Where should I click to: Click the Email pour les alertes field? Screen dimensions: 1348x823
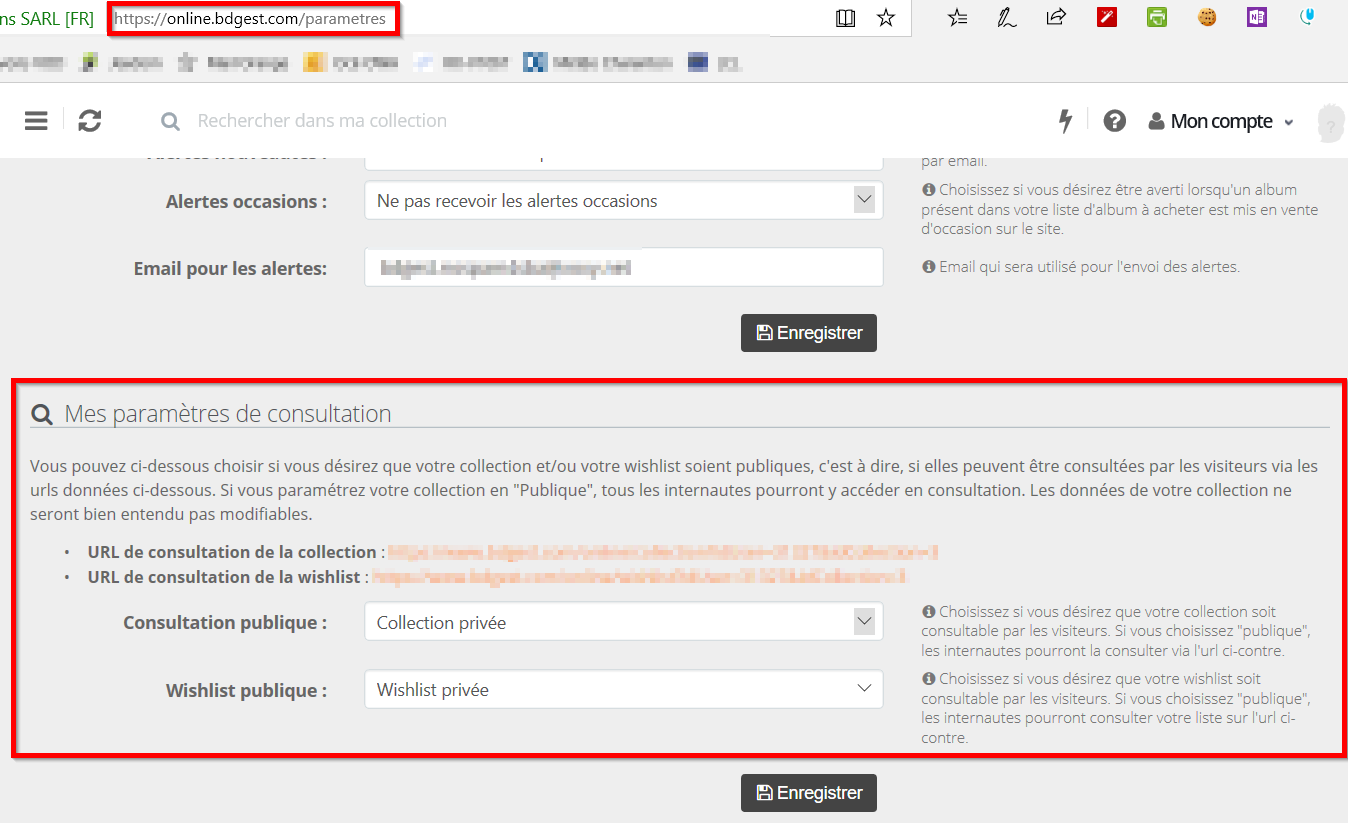[623, 268]
